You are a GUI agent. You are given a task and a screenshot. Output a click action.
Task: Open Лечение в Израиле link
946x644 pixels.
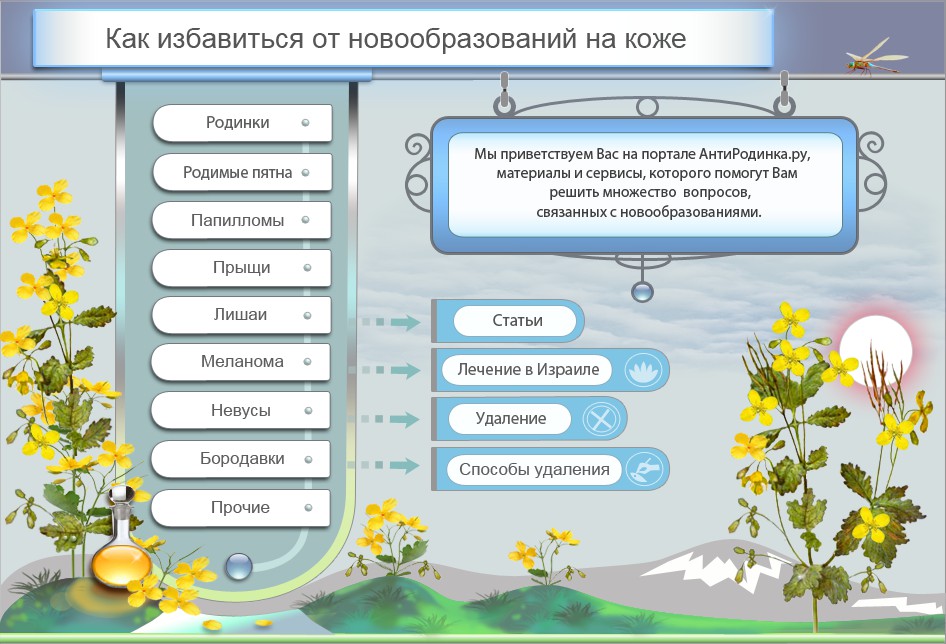527,369
